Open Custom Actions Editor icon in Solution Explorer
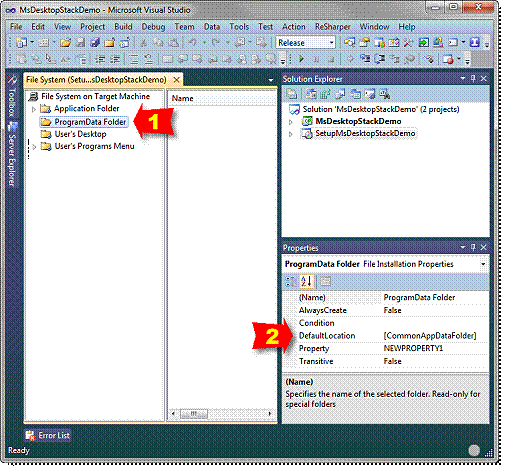509x473 pixels. pos(370,94)
